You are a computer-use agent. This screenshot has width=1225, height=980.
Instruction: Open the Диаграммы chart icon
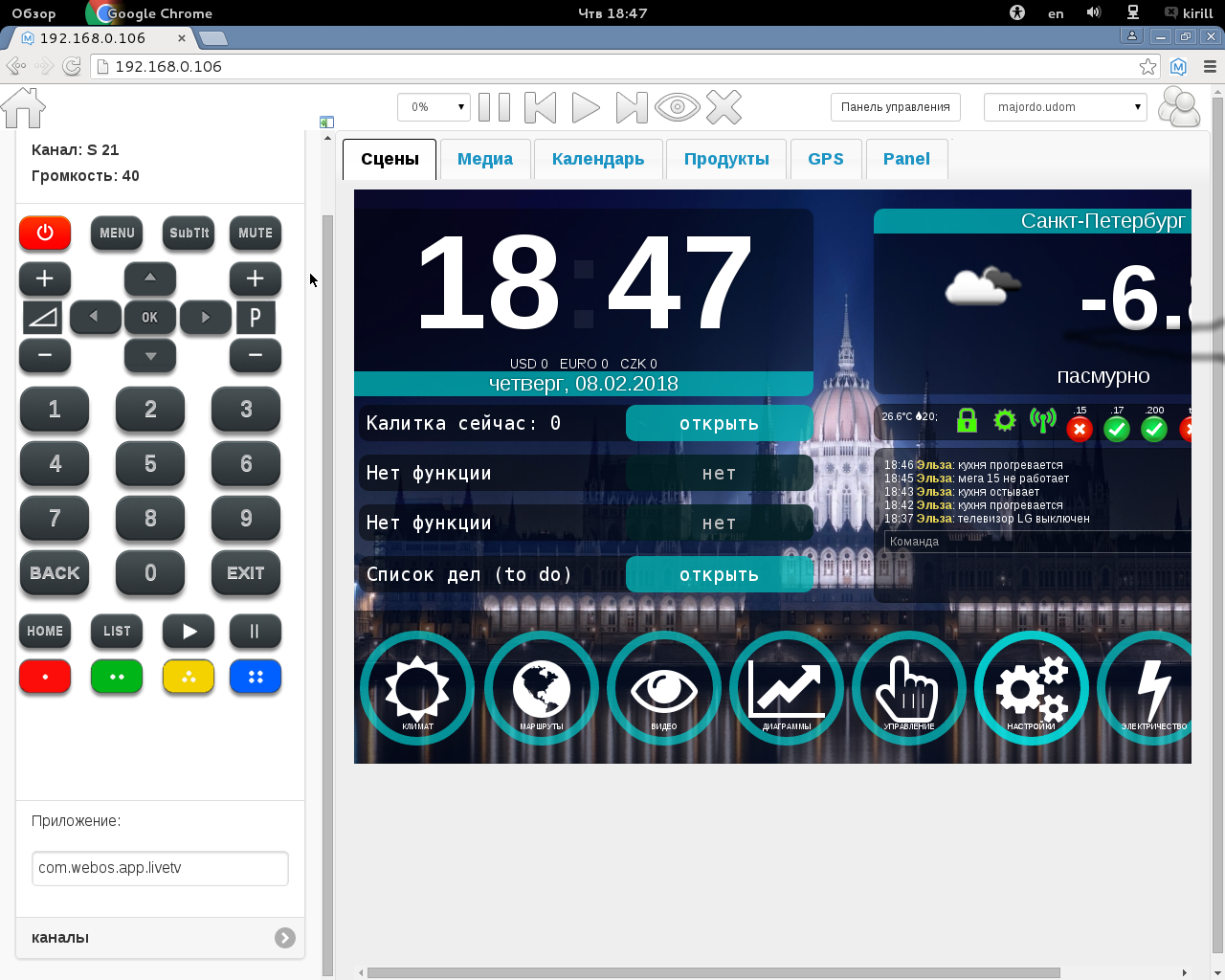point(786,689)
